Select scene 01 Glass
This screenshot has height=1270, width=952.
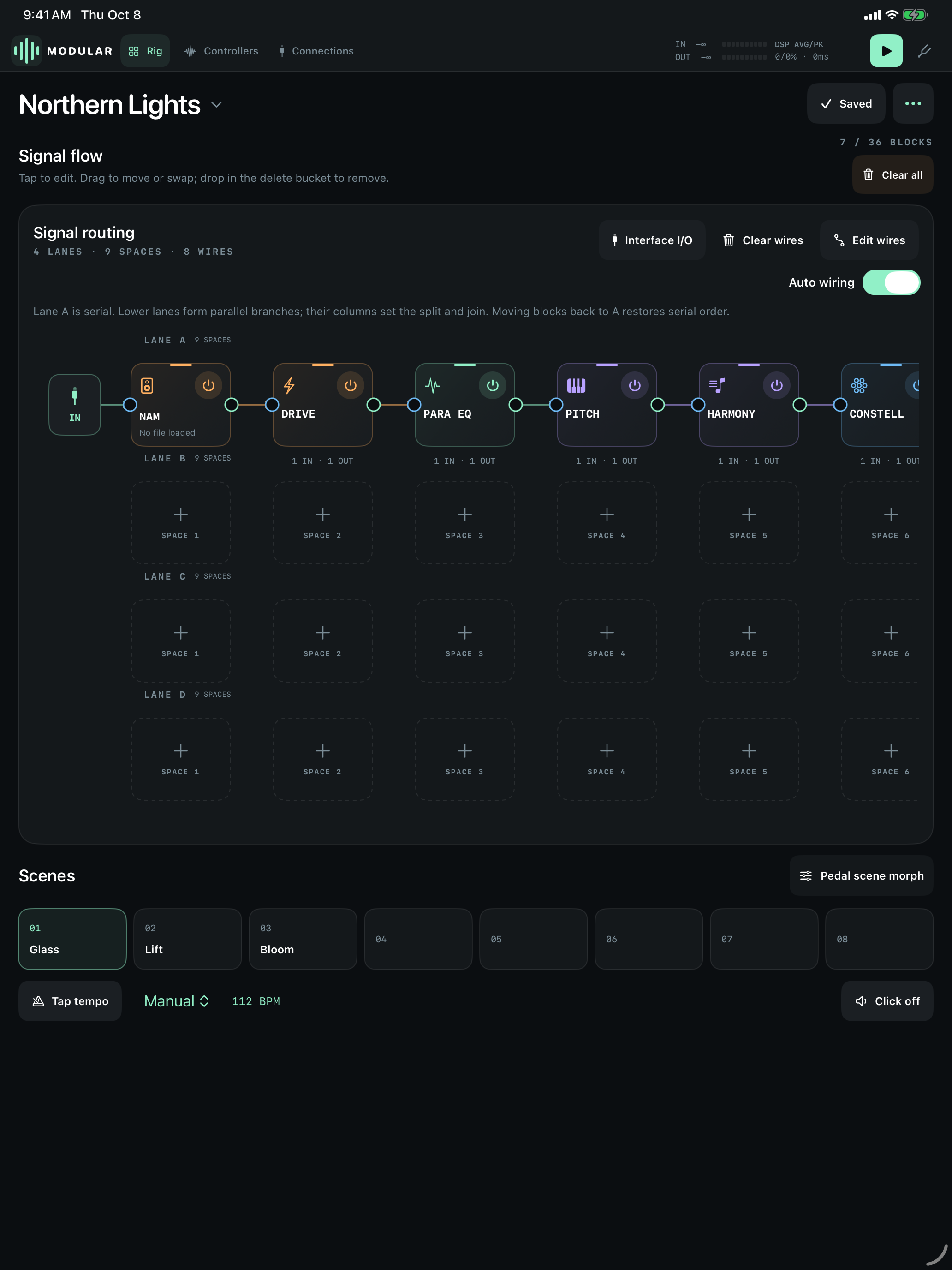(72, 939)
